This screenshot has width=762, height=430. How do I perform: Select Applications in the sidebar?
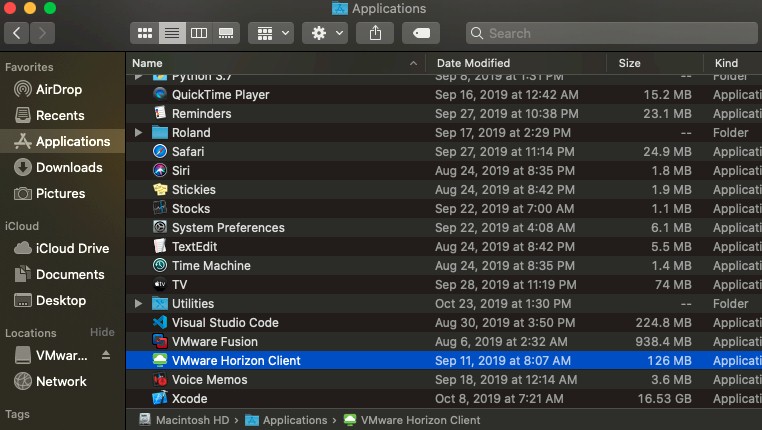pos(62,141)
